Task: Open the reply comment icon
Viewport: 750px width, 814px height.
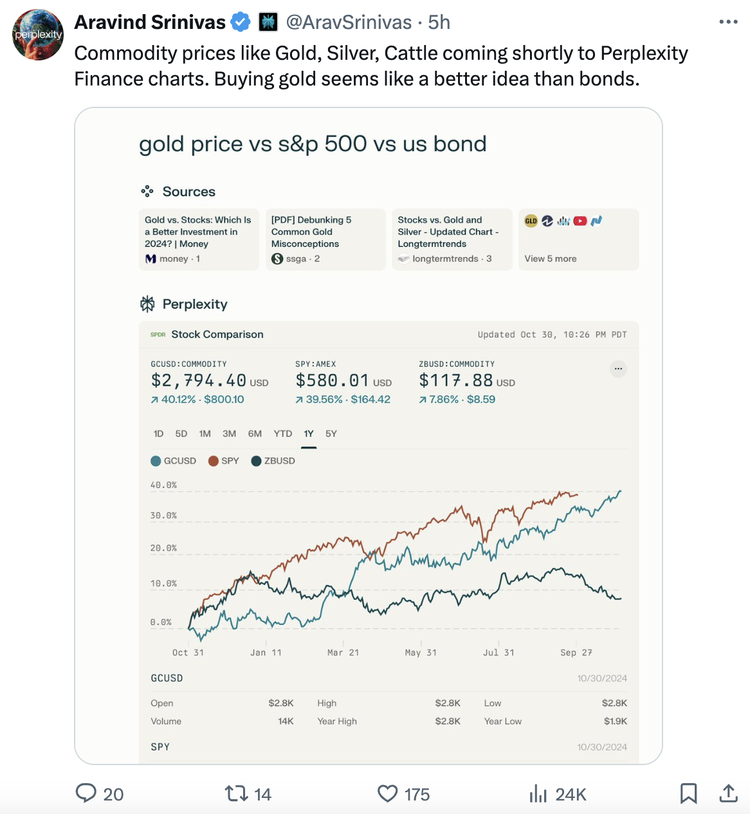Action: click(86, 793)
